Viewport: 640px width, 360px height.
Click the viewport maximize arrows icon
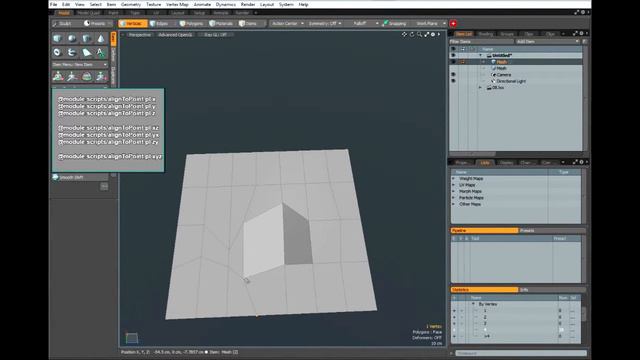pos(427,35)
